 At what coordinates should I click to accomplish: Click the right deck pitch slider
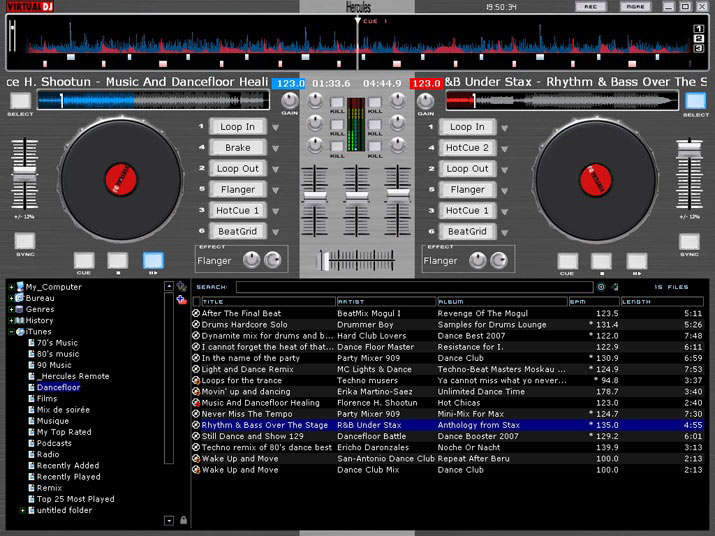tap(689, 148)
